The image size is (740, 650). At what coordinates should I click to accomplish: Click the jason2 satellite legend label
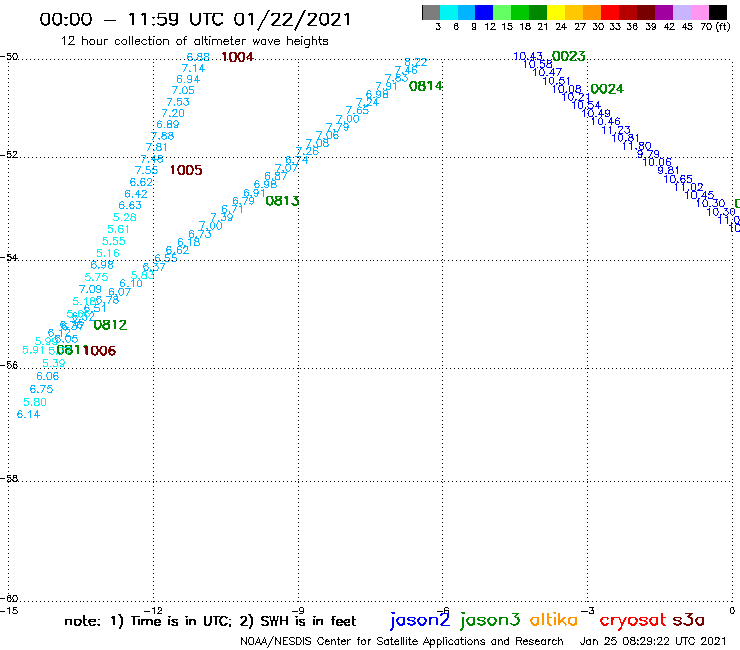[420, 620]
